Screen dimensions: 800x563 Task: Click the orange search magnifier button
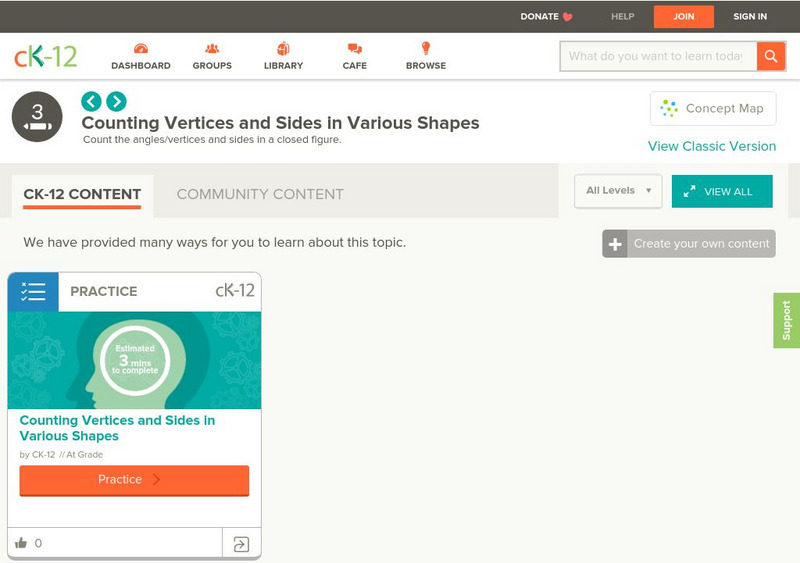pyautogui.click(x=771, y=56)
